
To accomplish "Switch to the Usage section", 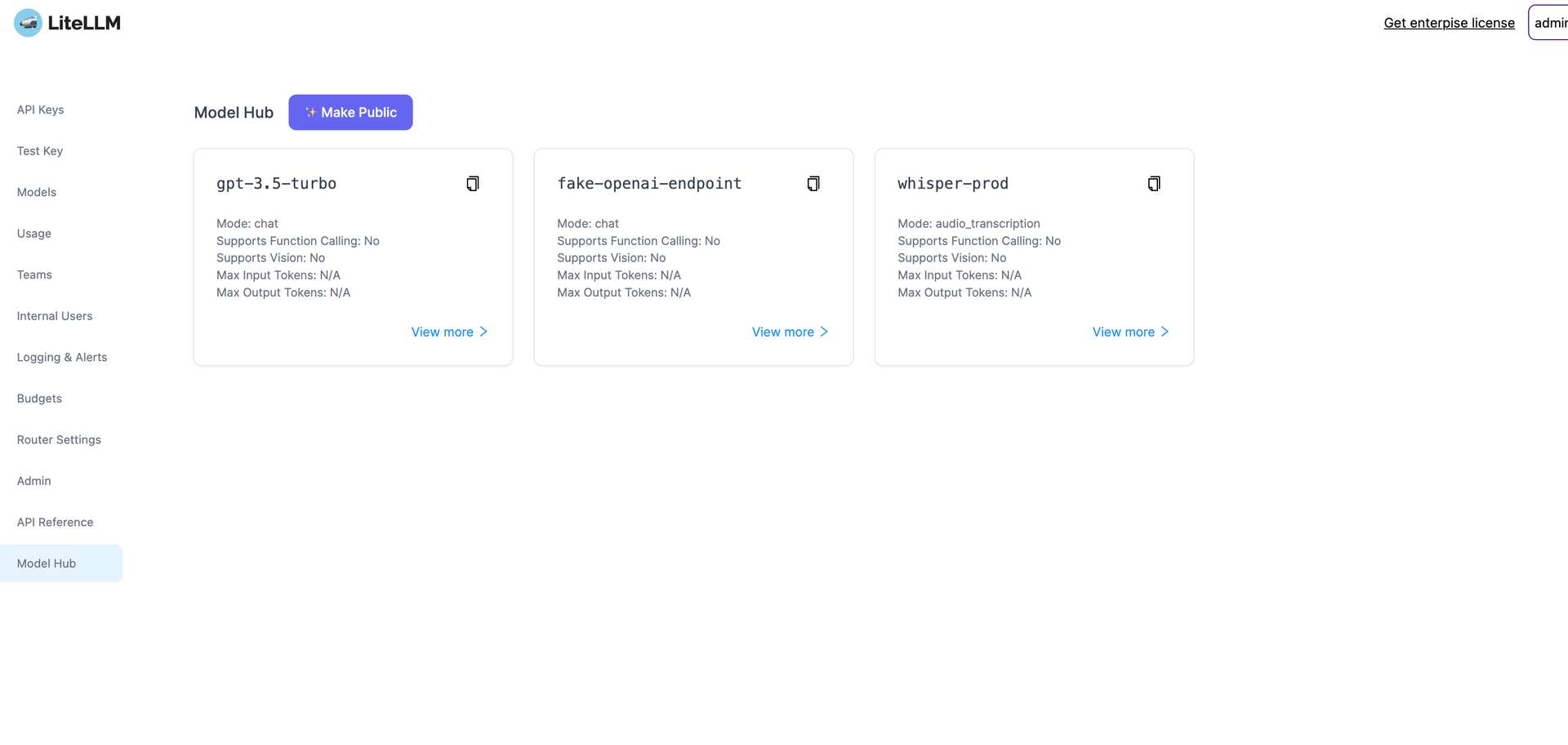I will [x=33, y=234].
